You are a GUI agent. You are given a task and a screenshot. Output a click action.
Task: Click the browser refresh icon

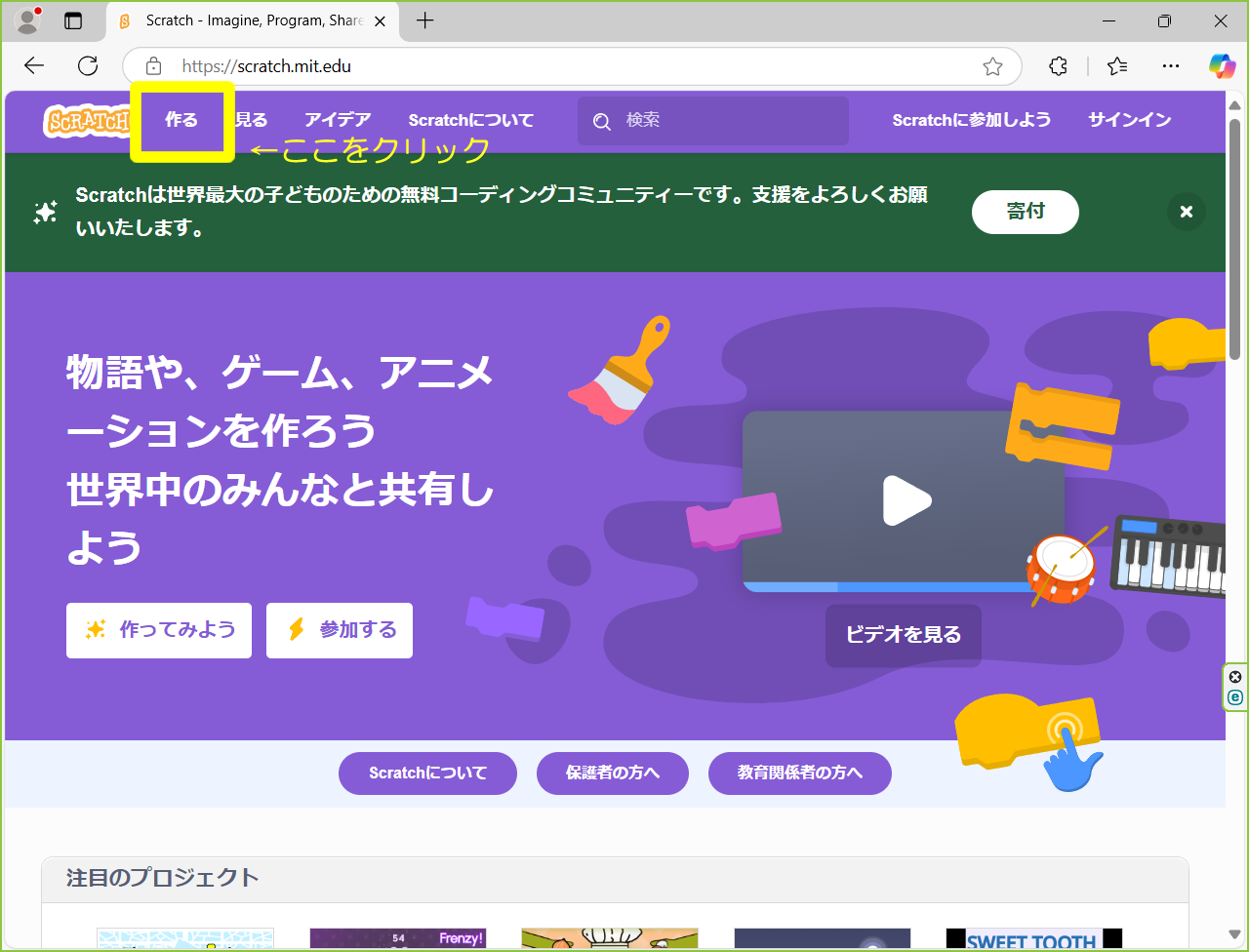tap(88, 66)
